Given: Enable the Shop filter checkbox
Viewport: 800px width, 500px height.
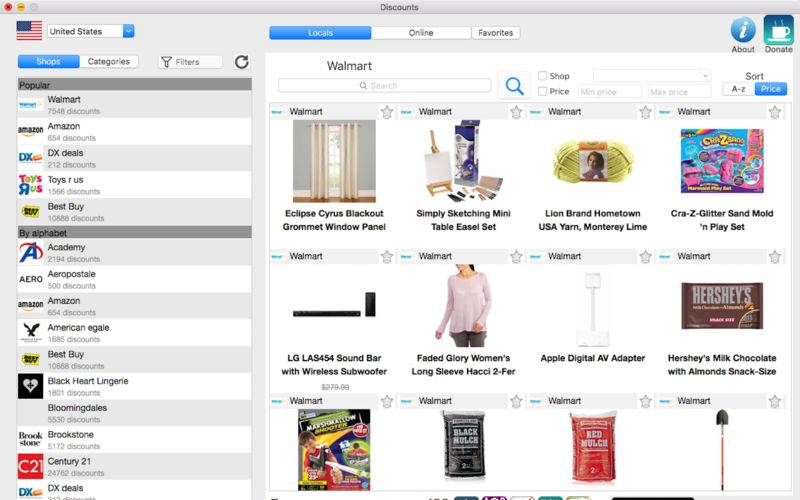Looking at the screenshot, I should (542, 76).
